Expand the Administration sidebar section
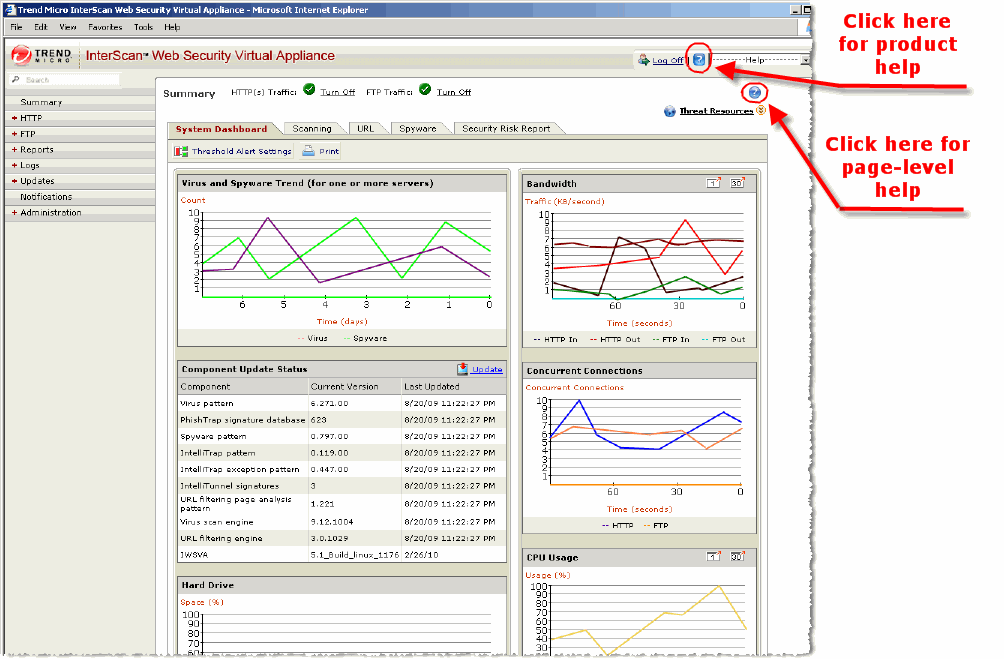 [50, 213]
